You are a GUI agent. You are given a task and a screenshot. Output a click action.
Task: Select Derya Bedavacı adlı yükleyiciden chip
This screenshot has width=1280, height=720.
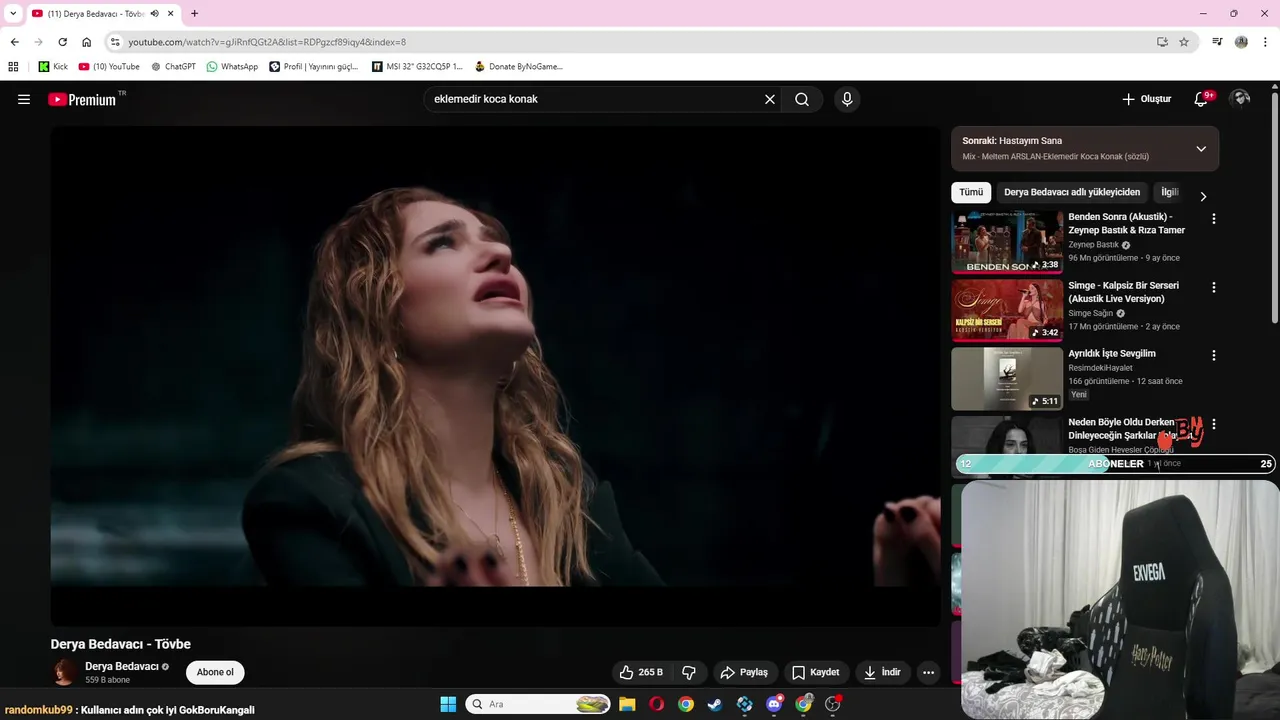click(x=1072, y=192)
